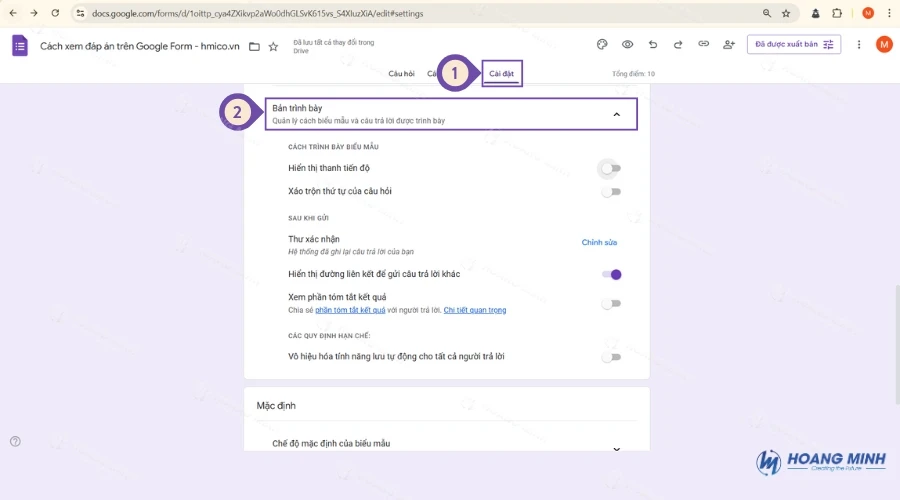Click the CÁCH TRÌNH BÀY BIỂU MẪU heading
The height and width of the screenshot is (500, 900).
(333, 147)
